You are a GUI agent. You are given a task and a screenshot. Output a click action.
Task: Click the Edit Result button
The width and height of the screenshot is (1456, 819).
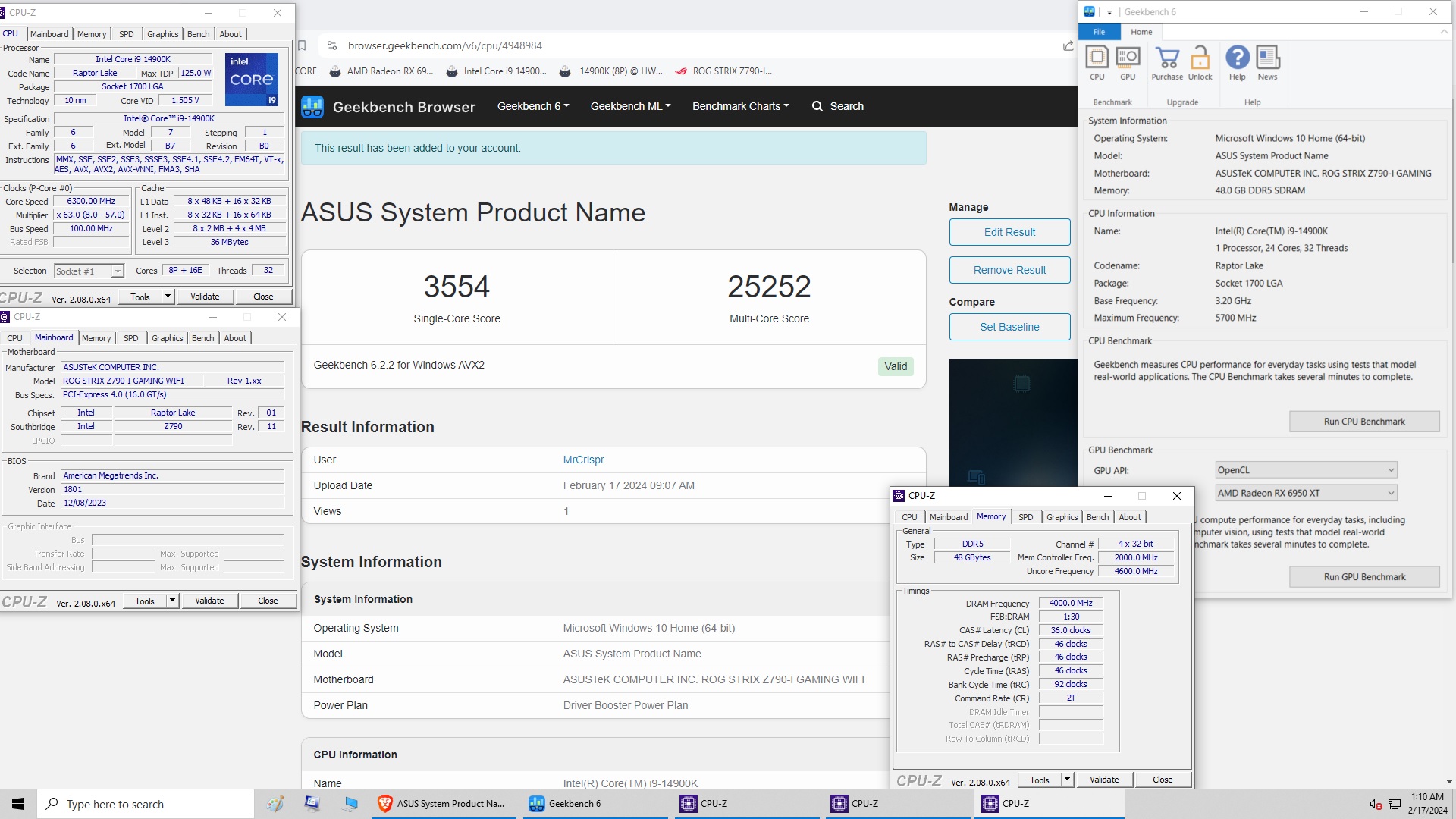coord(1009,232)
